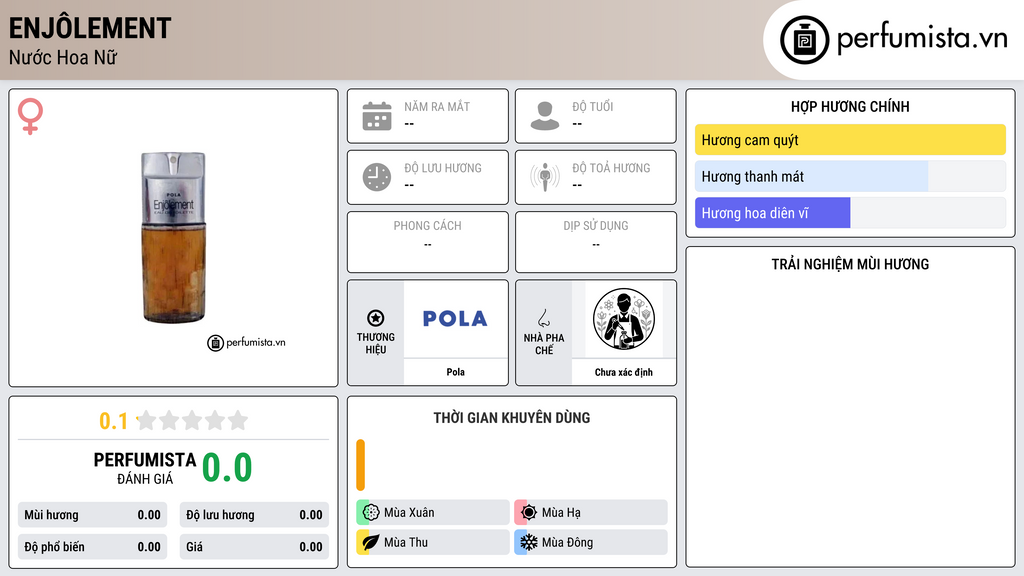This screenshot has width=1024, height=576.
Task: Click the yellow Hương cam quýt bar
Action: [x=850, y=140]
